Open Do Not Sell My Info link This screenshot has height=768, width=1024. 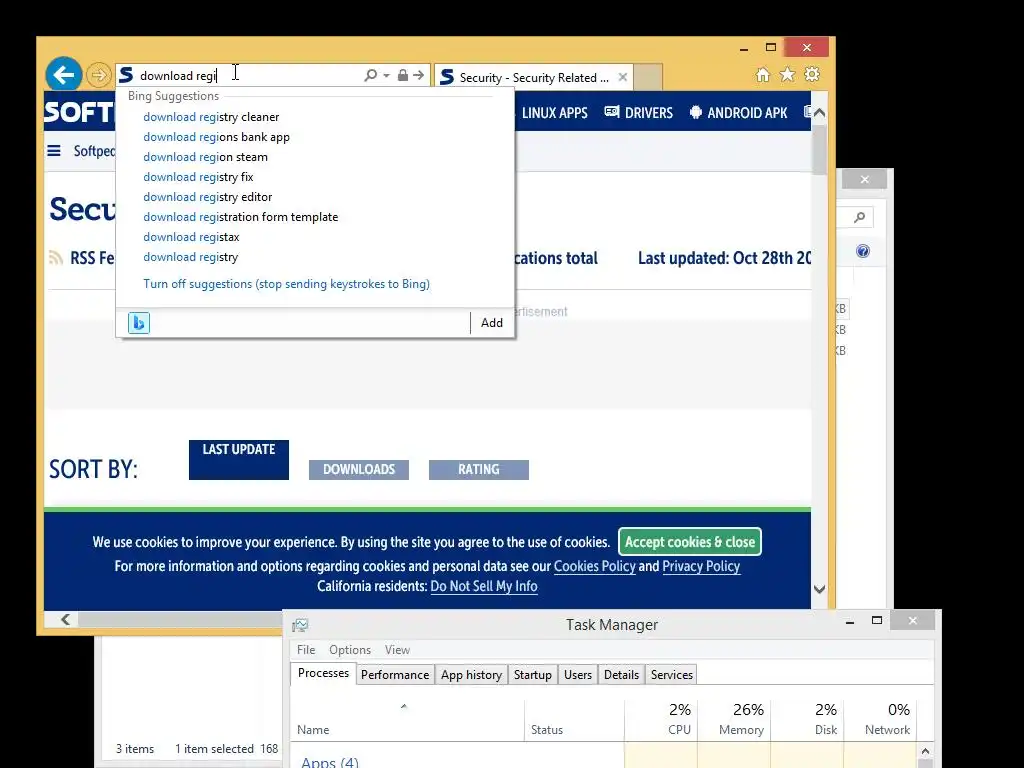click(x=484, y=586)
